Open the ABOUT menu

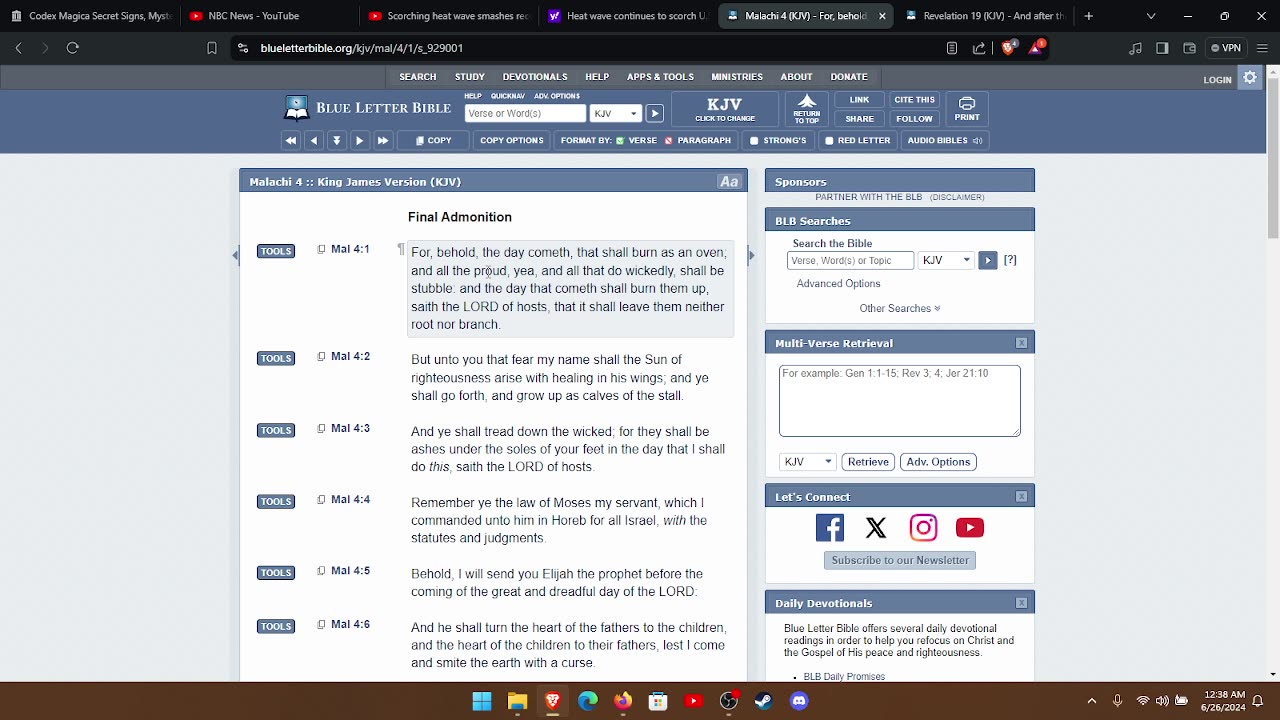(797, 77)
